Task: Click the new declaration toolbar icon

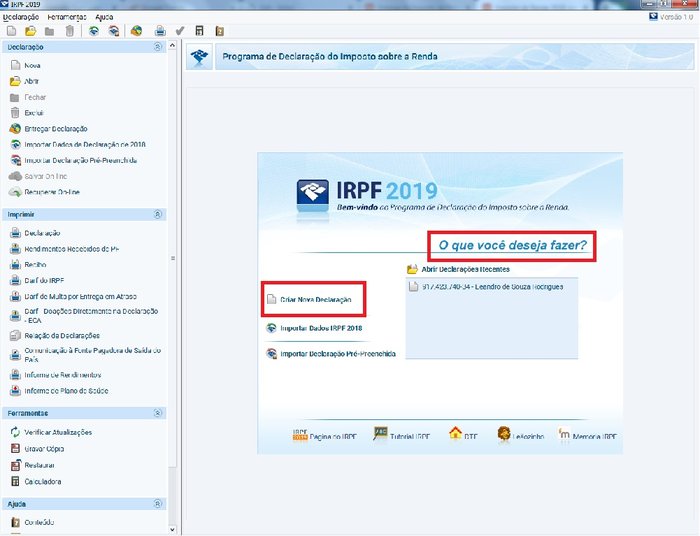Action: tap(12, 31)
